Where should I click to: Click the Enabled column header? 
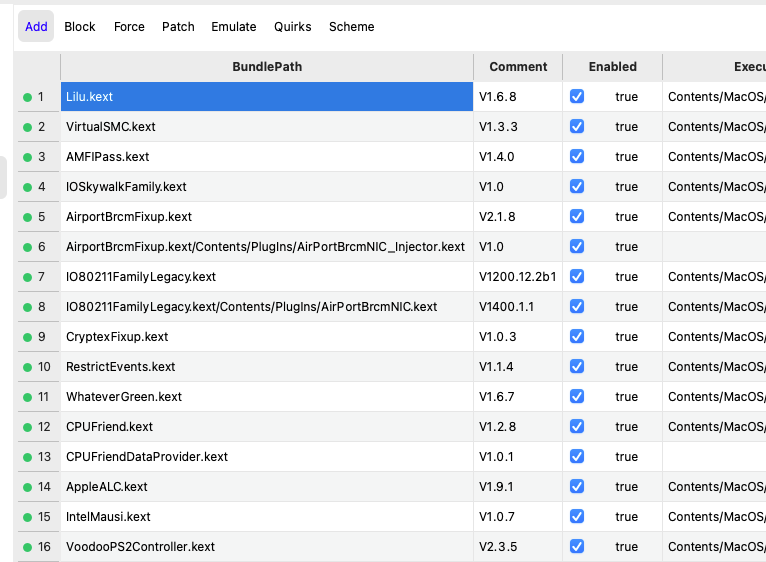612,67
